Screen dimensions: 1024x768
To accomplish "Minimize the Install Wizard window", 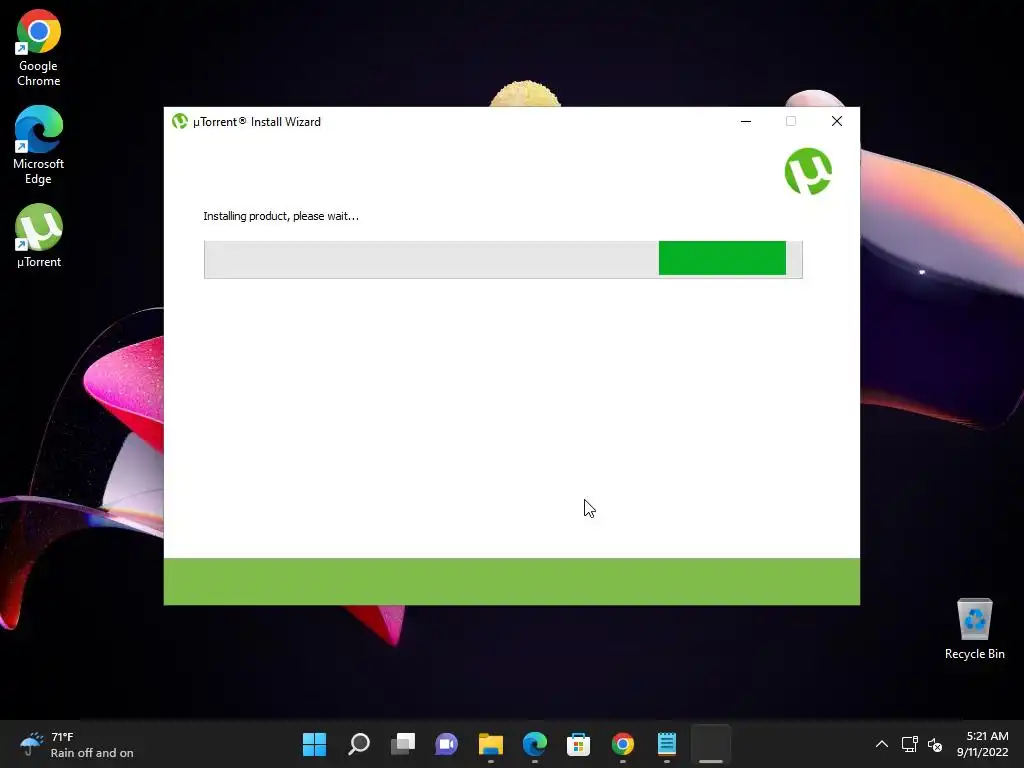I will pos(746,121).
